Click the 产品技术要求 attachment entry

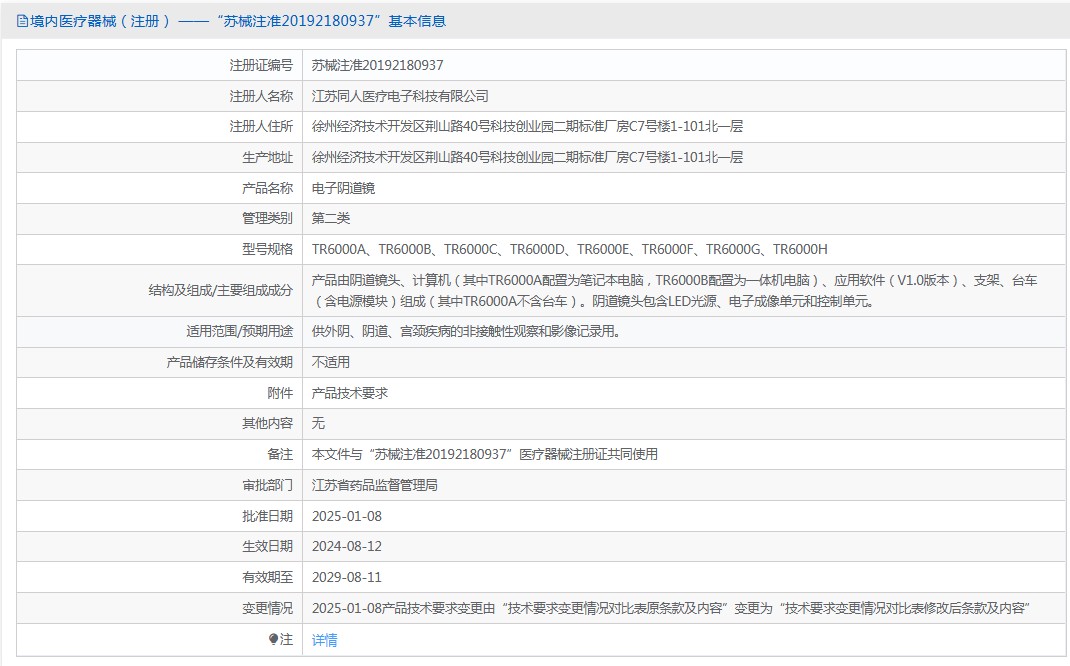tap(349, 393)
